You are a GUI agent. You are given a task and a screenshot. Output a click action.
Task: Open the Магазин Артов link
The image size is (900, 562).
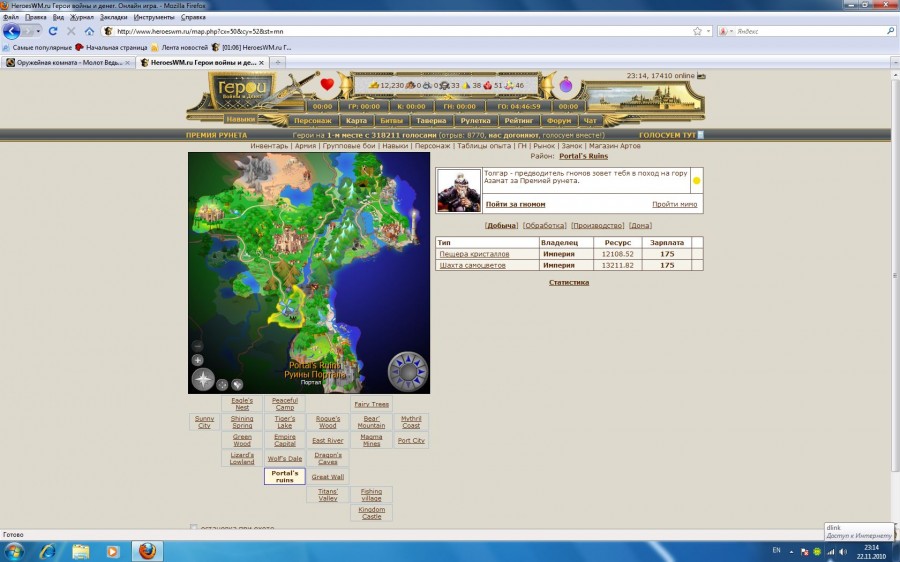[615, 146]
